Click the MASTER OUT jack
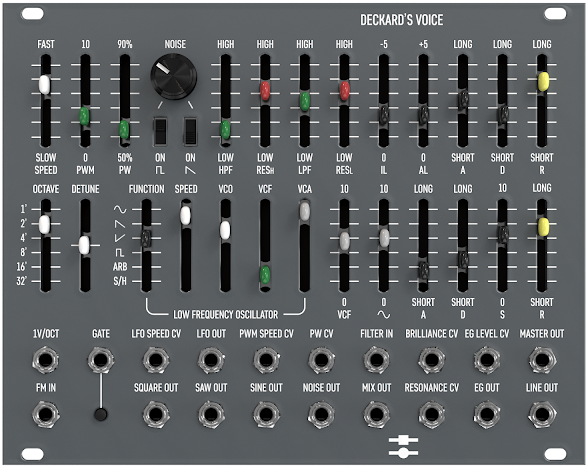 [542, 360]
